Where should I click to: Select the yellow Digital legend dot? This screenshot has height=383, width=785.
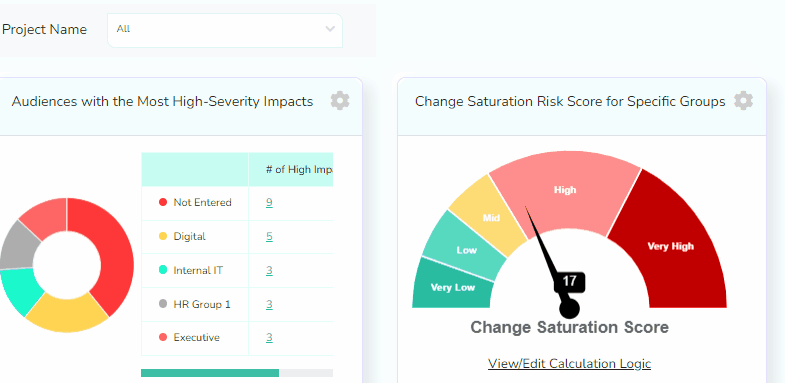pos(163,236)
